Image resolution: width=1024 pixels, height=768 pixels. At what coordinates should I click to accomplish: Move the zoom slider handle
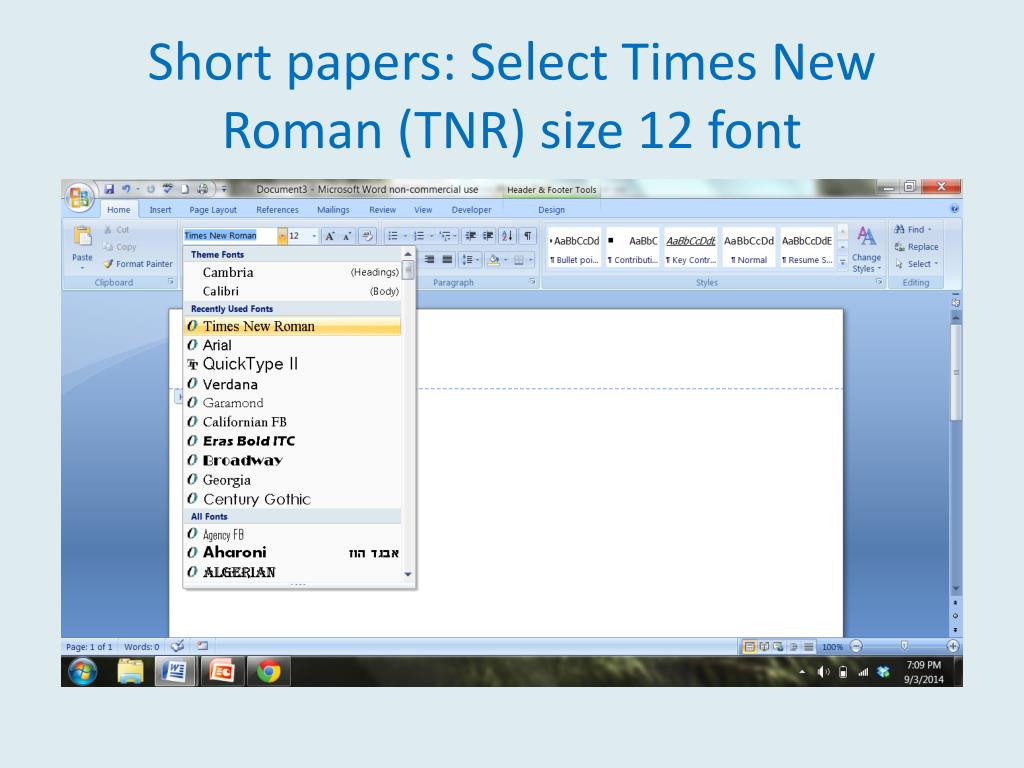[904, 646]
